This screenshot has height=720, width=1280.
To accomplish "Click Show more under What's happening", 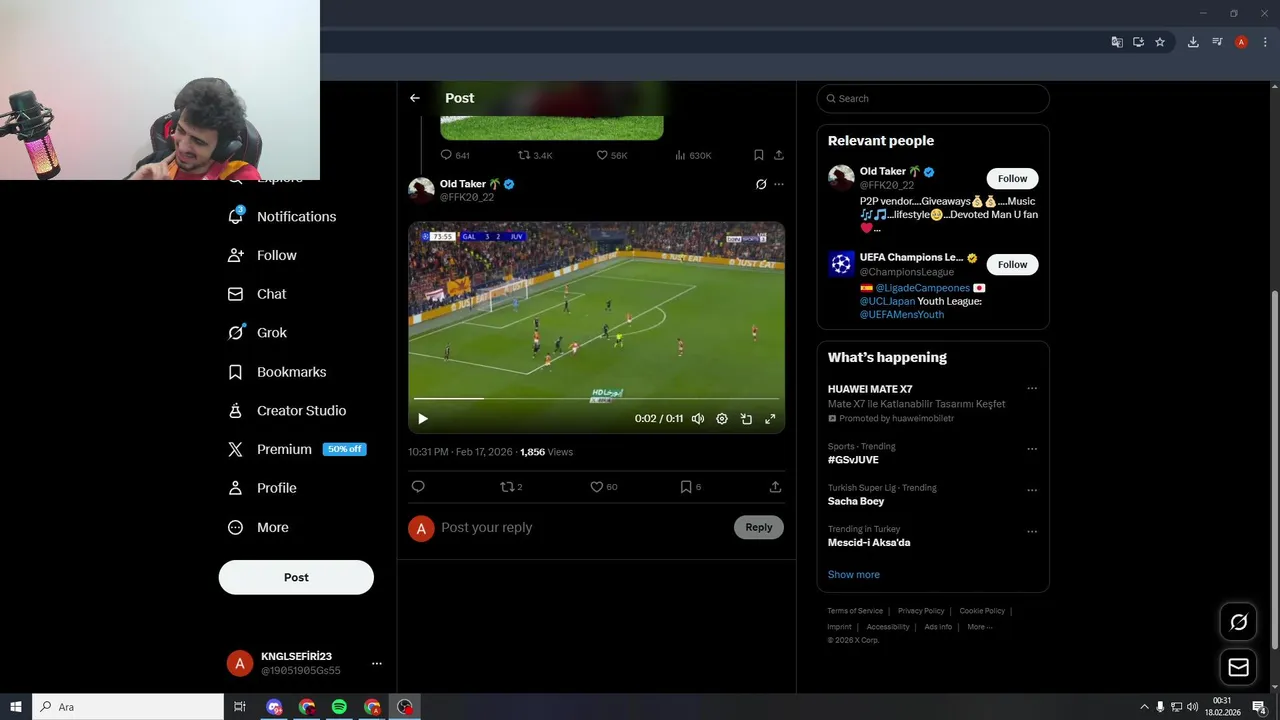I will (x=853, y=574).
